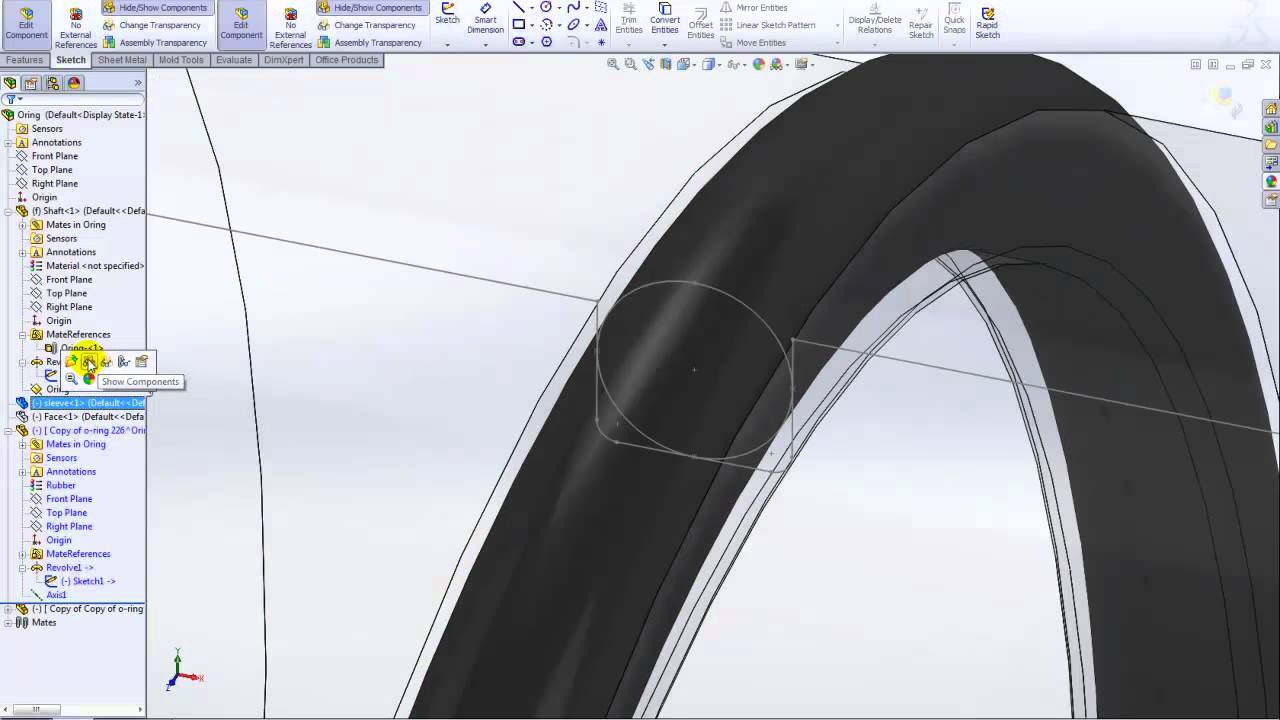Select (-) Sketch1 under Revolve1
The image size is (1280, 720).
pyautogui.click(x=88, y=581)
